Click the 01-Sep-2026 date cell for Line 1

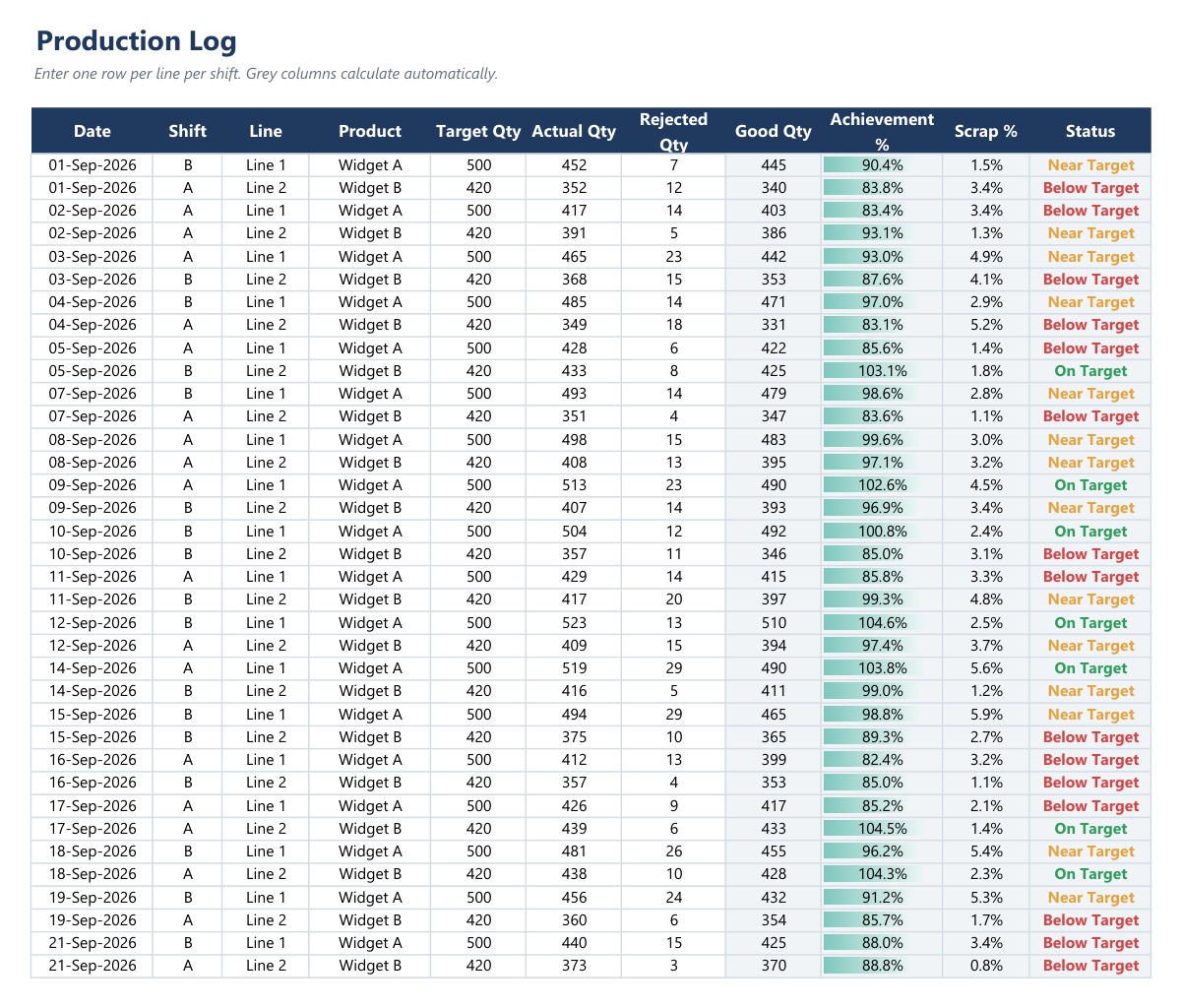click(x=93, y=165)
